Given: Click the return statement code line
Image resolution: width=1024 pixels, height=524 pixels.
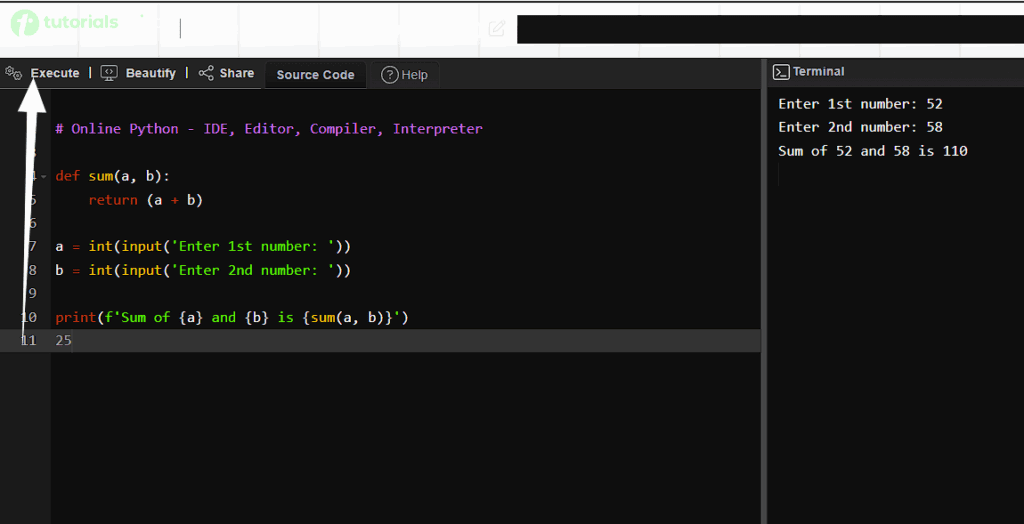Looking at the screenshot, I should [145, 200].
